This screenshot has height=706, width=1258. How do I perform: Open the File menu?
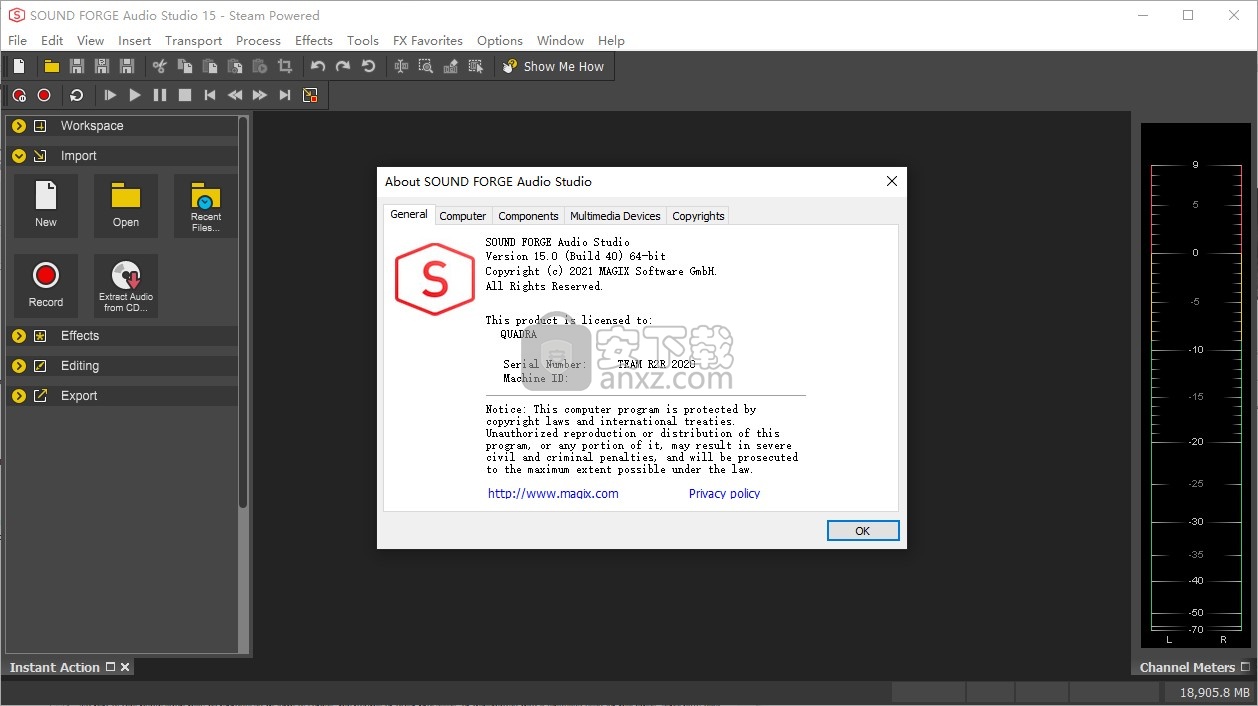[17, 41]
